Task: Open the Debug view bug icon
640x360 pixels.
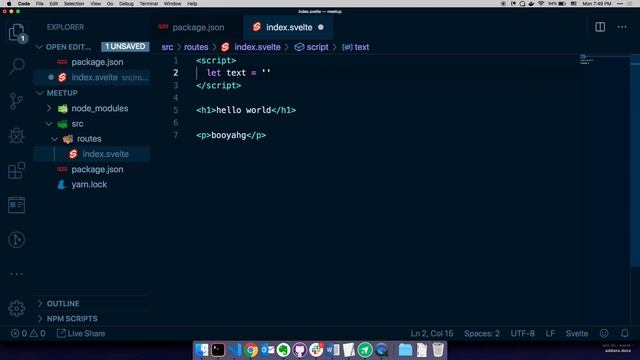Action: tap(16, 136)
